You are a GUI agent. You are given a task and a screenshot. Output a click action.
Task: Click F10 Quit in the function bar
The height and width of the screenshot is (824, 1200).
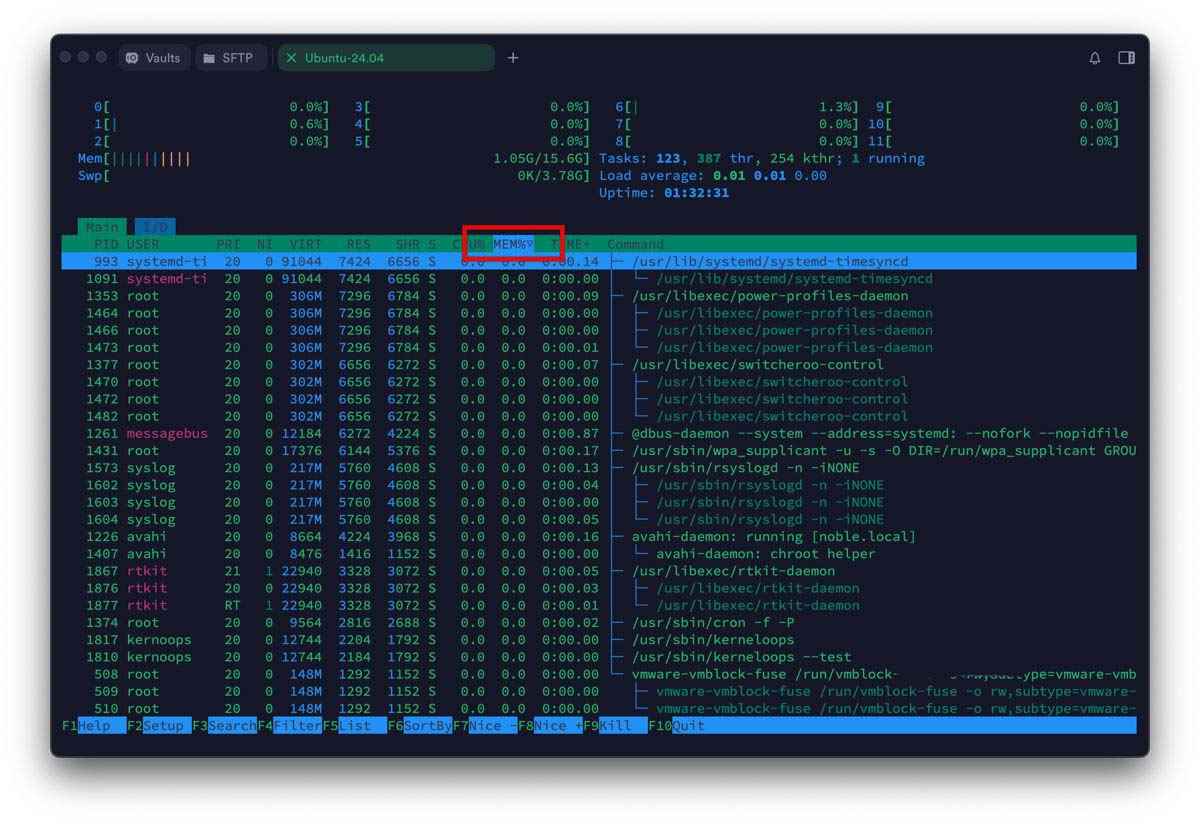[677, 725]
